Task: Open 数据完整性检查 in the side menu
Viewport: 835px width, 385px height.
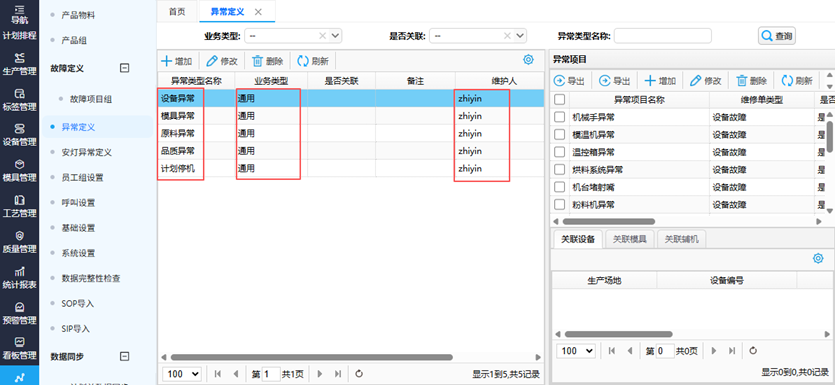Action: pyautogui.click(x=91, y=278)
